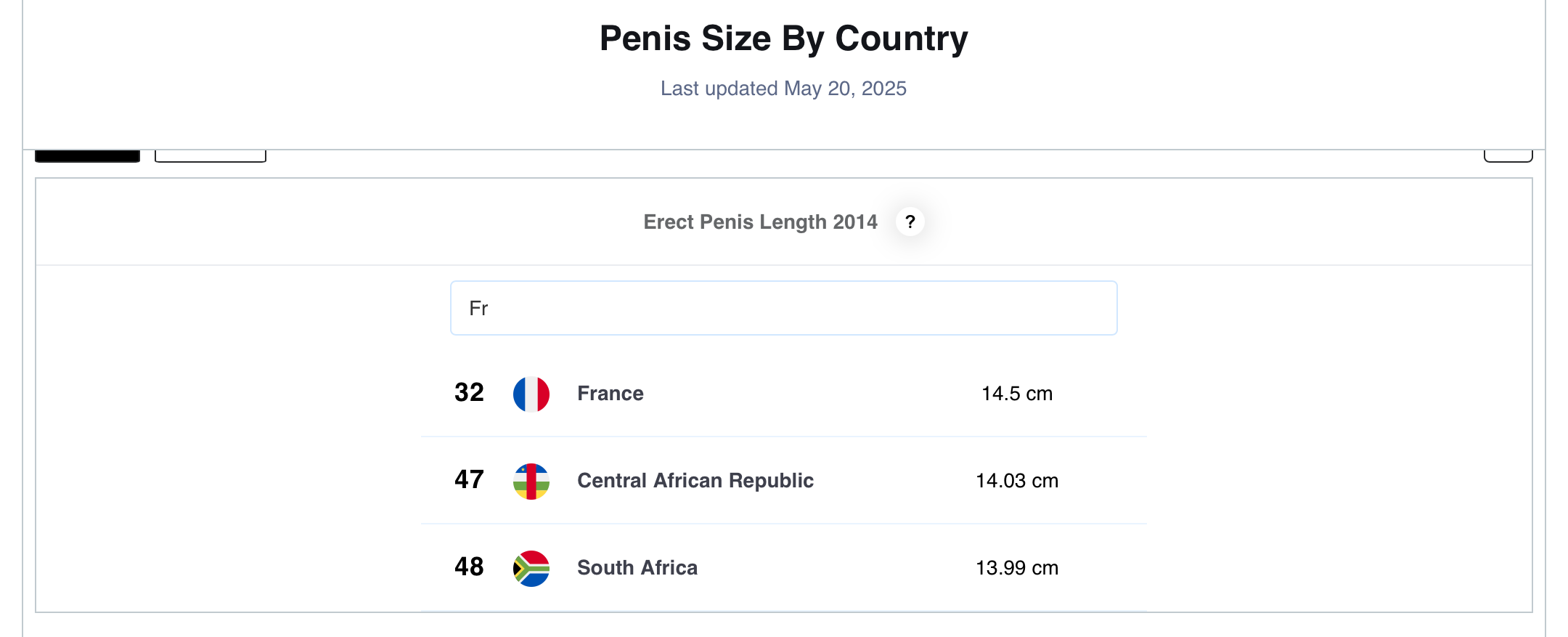Click the "Last updated May 20, 2025" text

tap(783, 89)
